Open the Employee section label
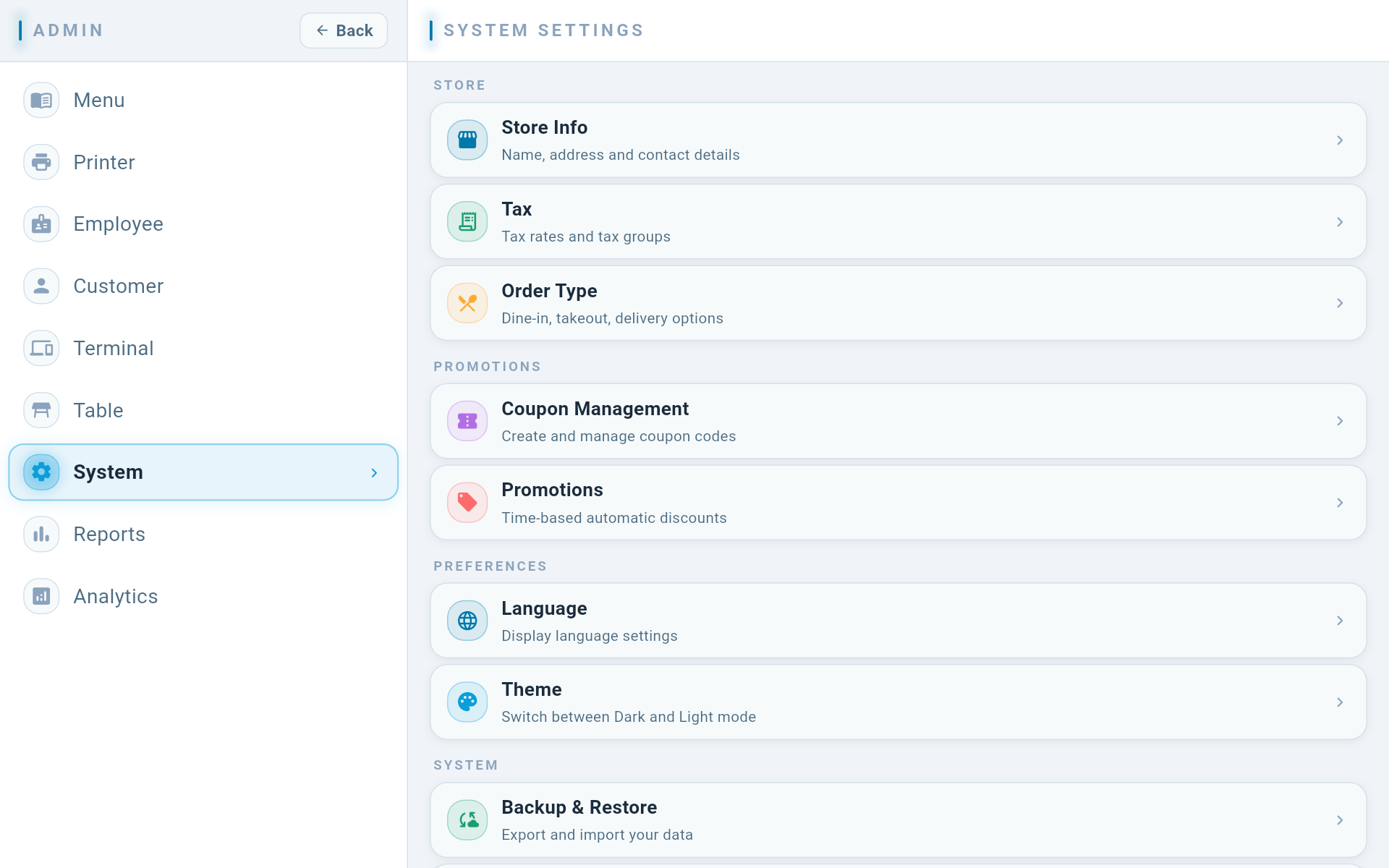This screenshot has height=868, width=1389. pyautogui.click(x=119, y=224)
